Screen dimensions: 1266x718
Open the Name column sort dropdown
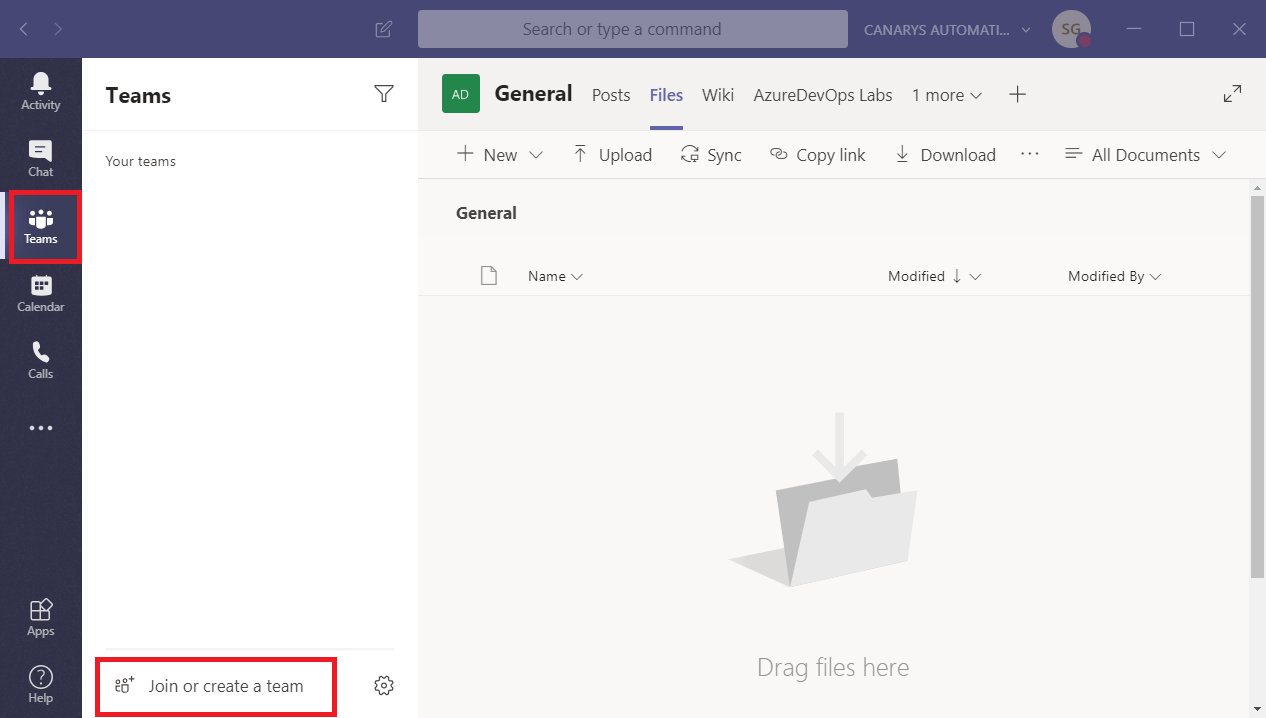(555, 276)
